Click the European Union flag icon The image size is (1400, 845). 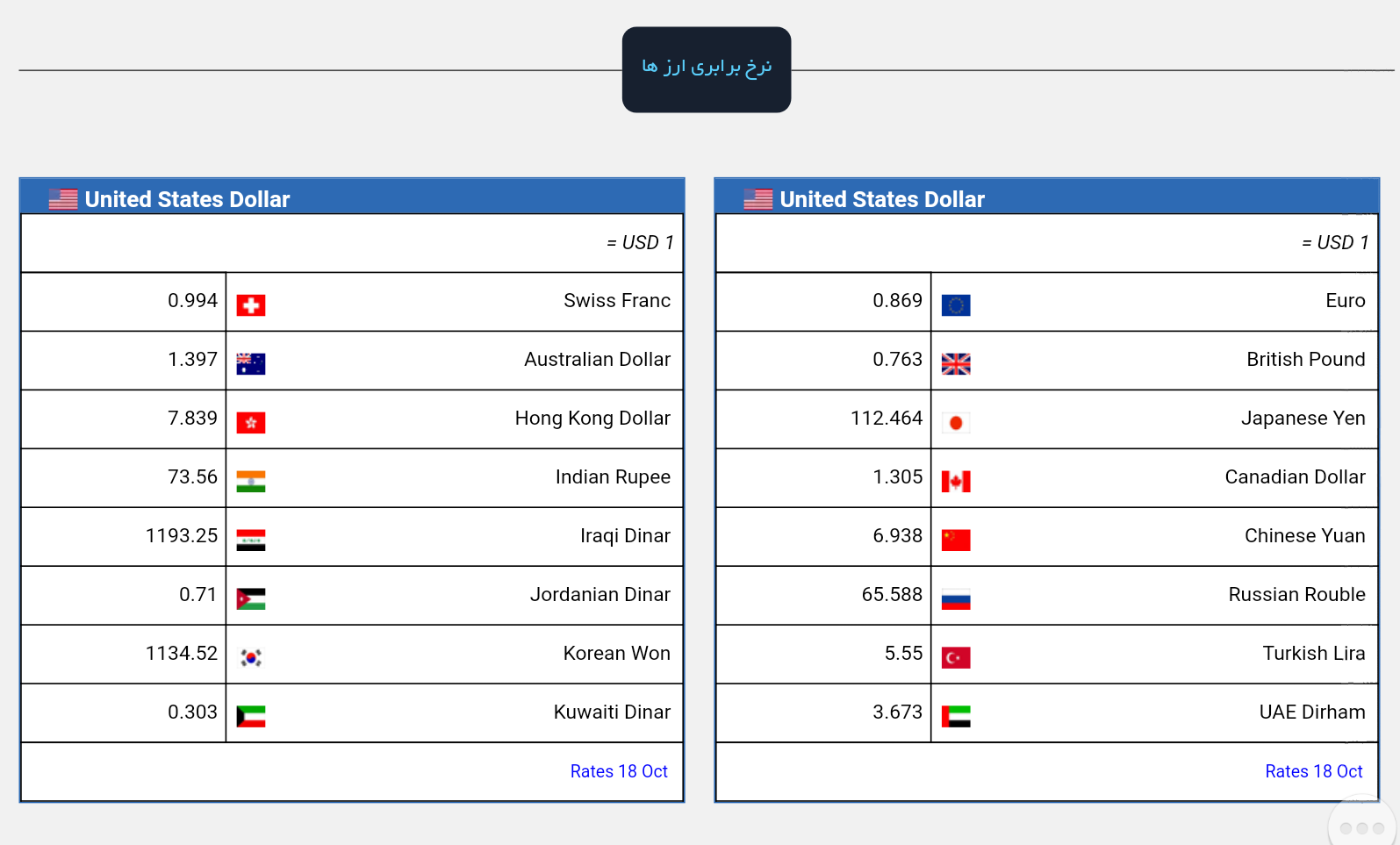[956, 304]
